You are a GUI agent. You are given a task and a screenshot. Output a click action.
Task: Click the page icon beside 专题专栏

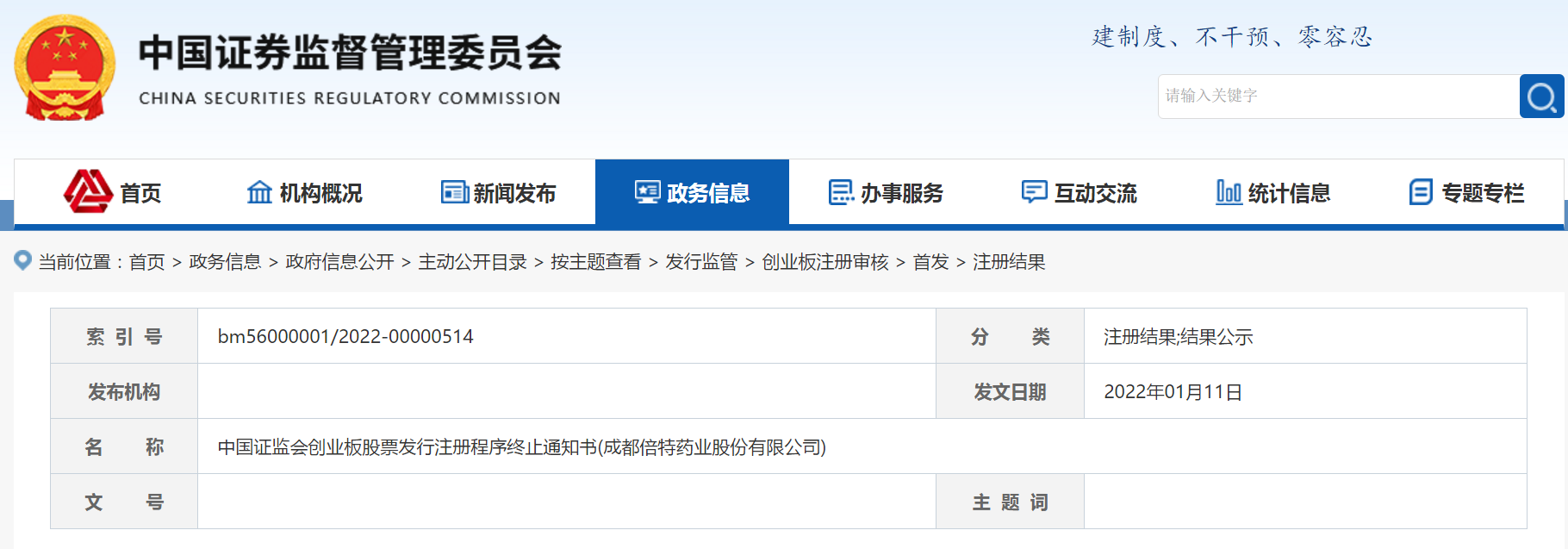pyautogui.click(x=1421, y=192)
